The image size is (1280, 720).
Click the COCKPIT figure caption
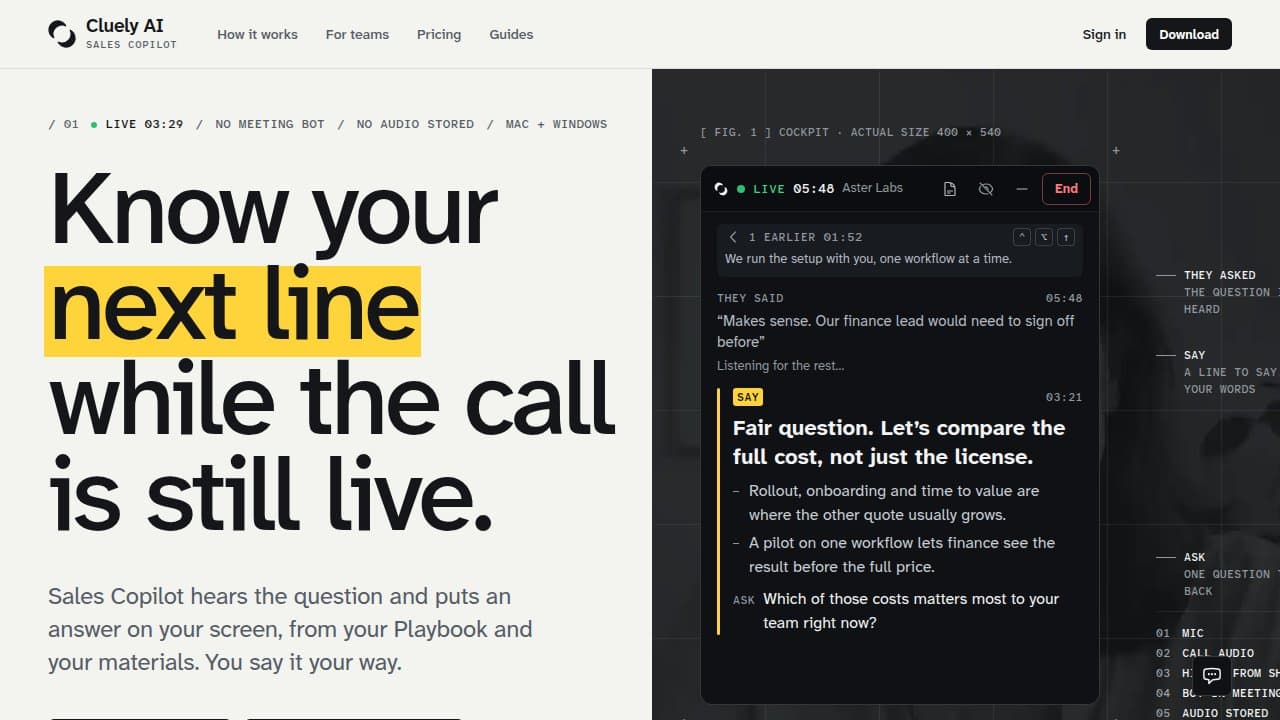pyautogui.click(x=850, y=132)
